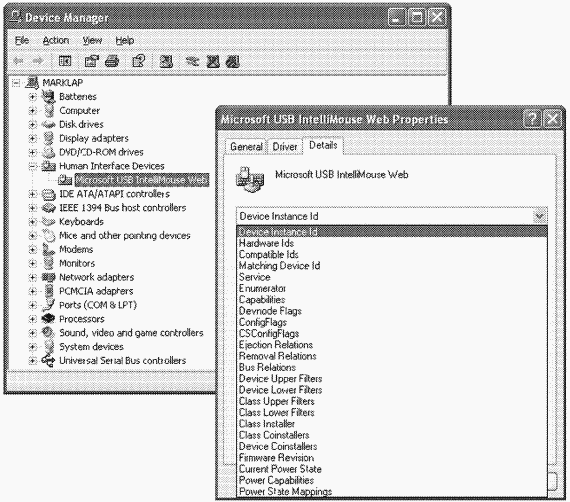Image resolution: width=570 pixels, height=502 pixels.
Task: Click the Scan for hardware changes icon
Action: coord(166,61)
